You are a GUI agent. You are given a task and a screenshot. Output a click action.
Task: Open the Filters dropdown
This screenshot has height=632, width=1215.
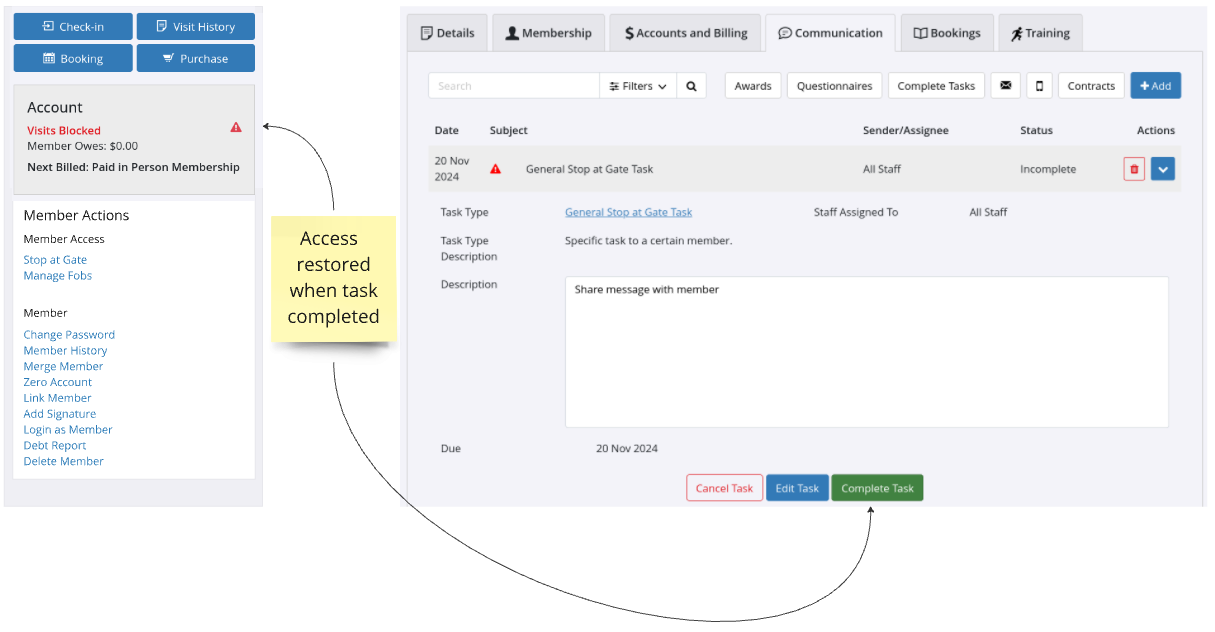(x=638, y=86)
